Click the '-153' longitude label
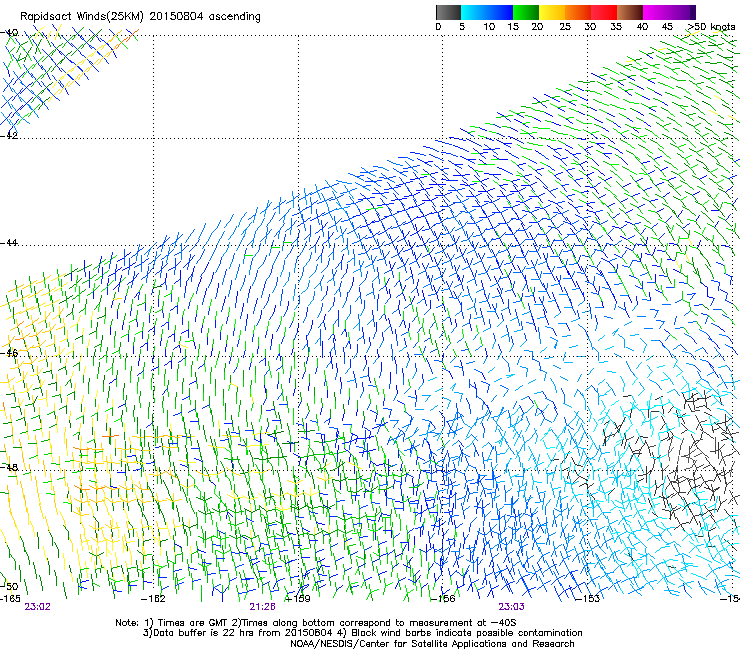This screenshot has width=740, height=650. pos(588,599)
